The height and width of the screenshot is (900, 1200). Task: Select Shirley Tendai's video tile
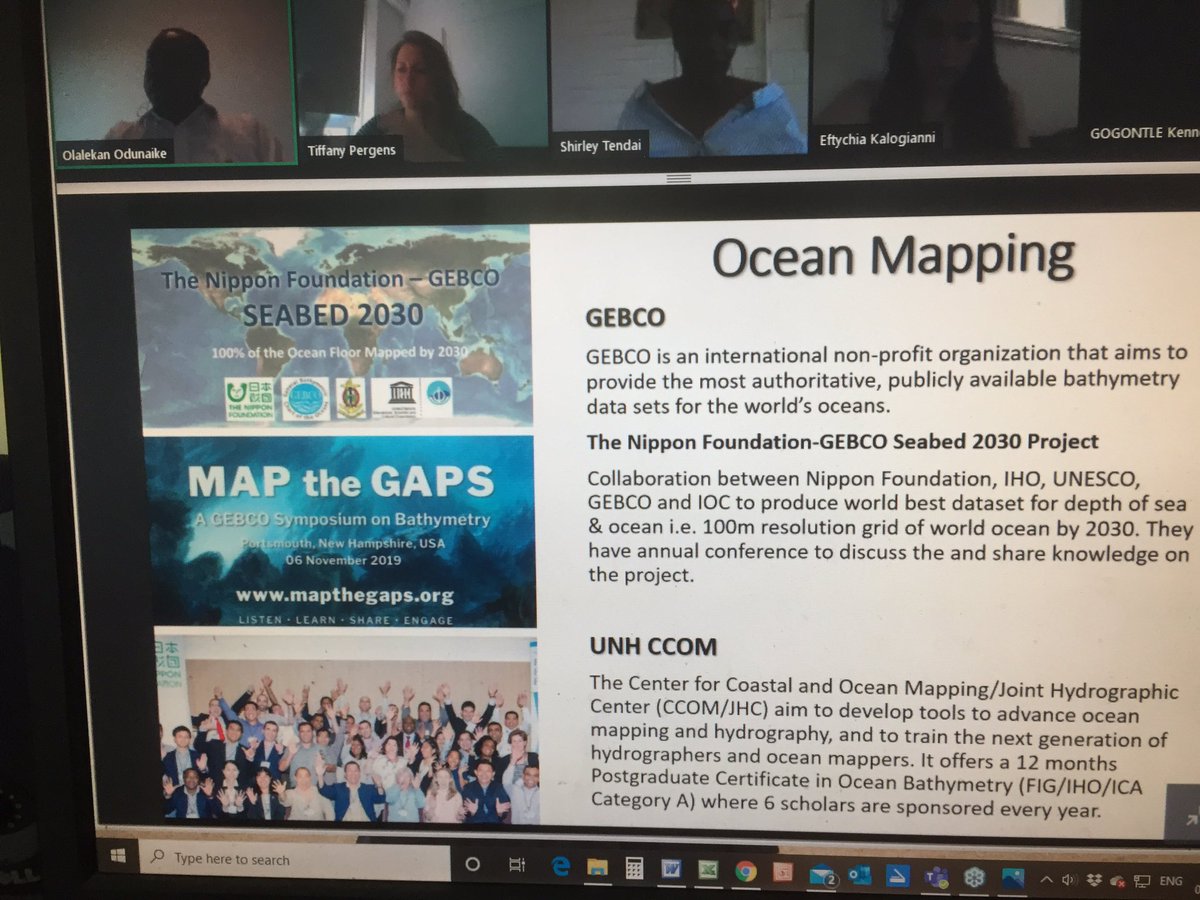(x=678, y=78)
